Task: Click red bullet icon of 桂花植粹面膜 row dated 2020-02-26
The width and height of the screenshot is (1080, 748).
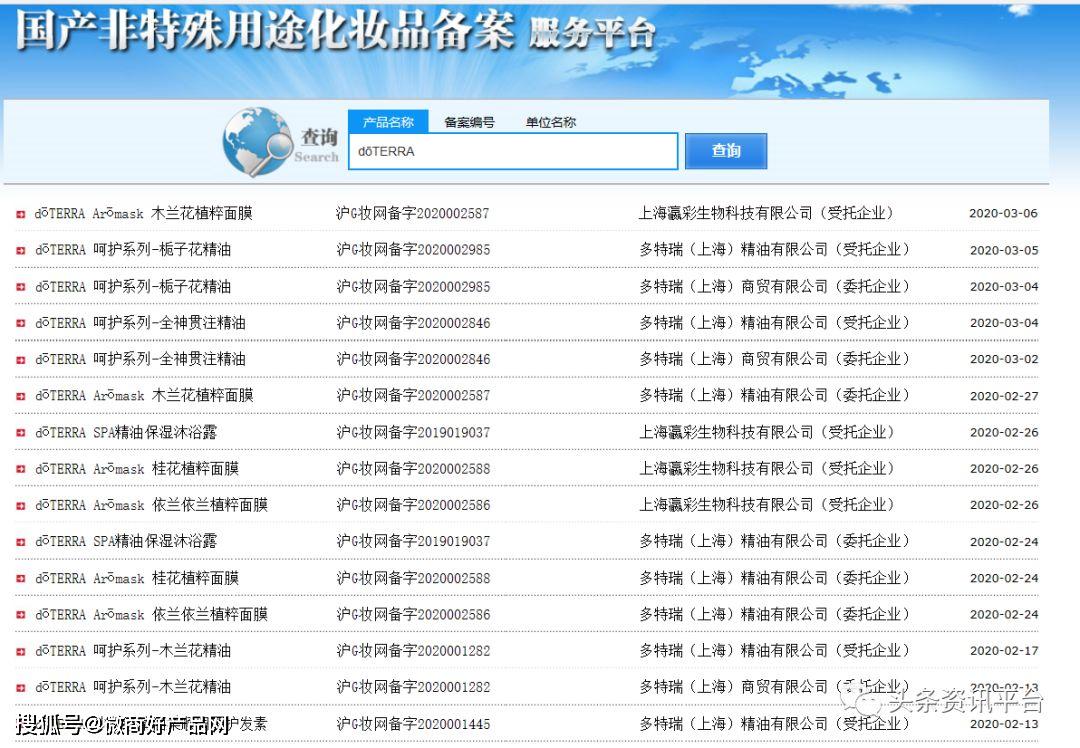Action: click(x=21, y=470)
